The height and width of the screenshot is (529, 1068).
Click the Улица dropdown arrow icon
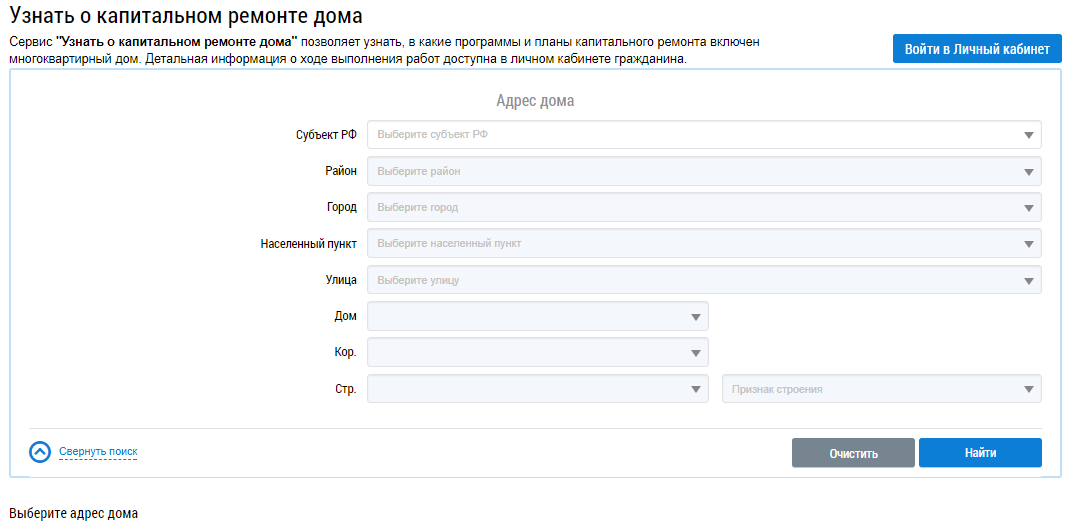click(1028, 281)
